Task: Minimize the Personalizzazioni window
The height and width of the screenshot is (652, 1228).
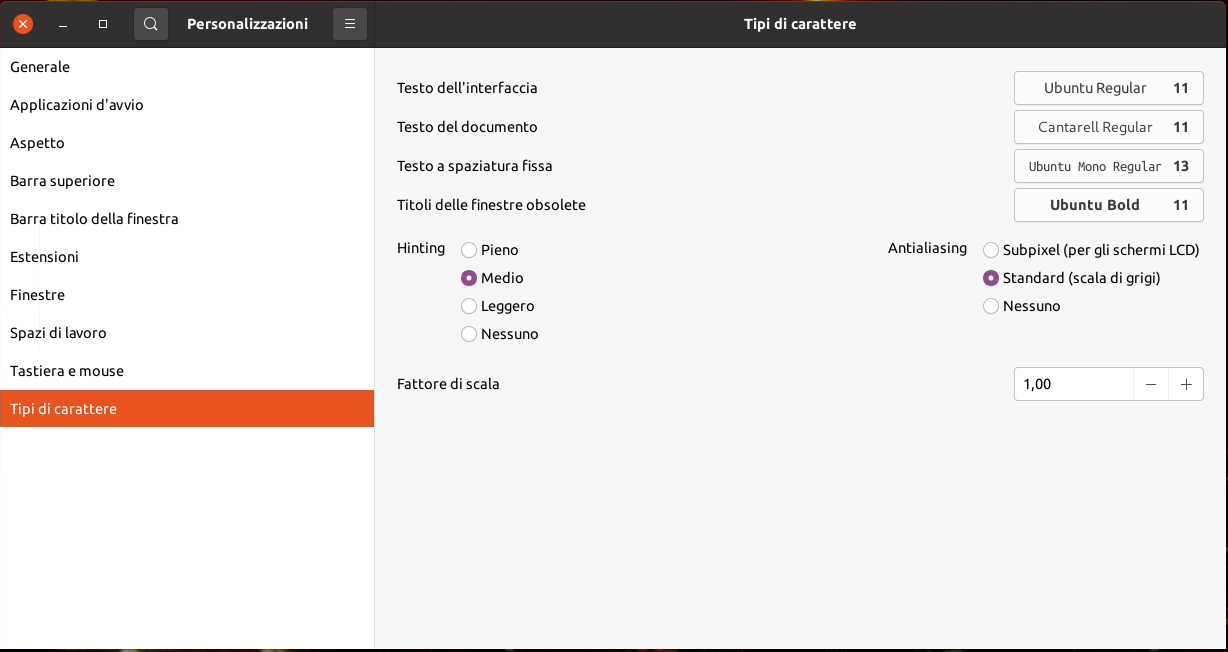Action: tap(63, 24)
